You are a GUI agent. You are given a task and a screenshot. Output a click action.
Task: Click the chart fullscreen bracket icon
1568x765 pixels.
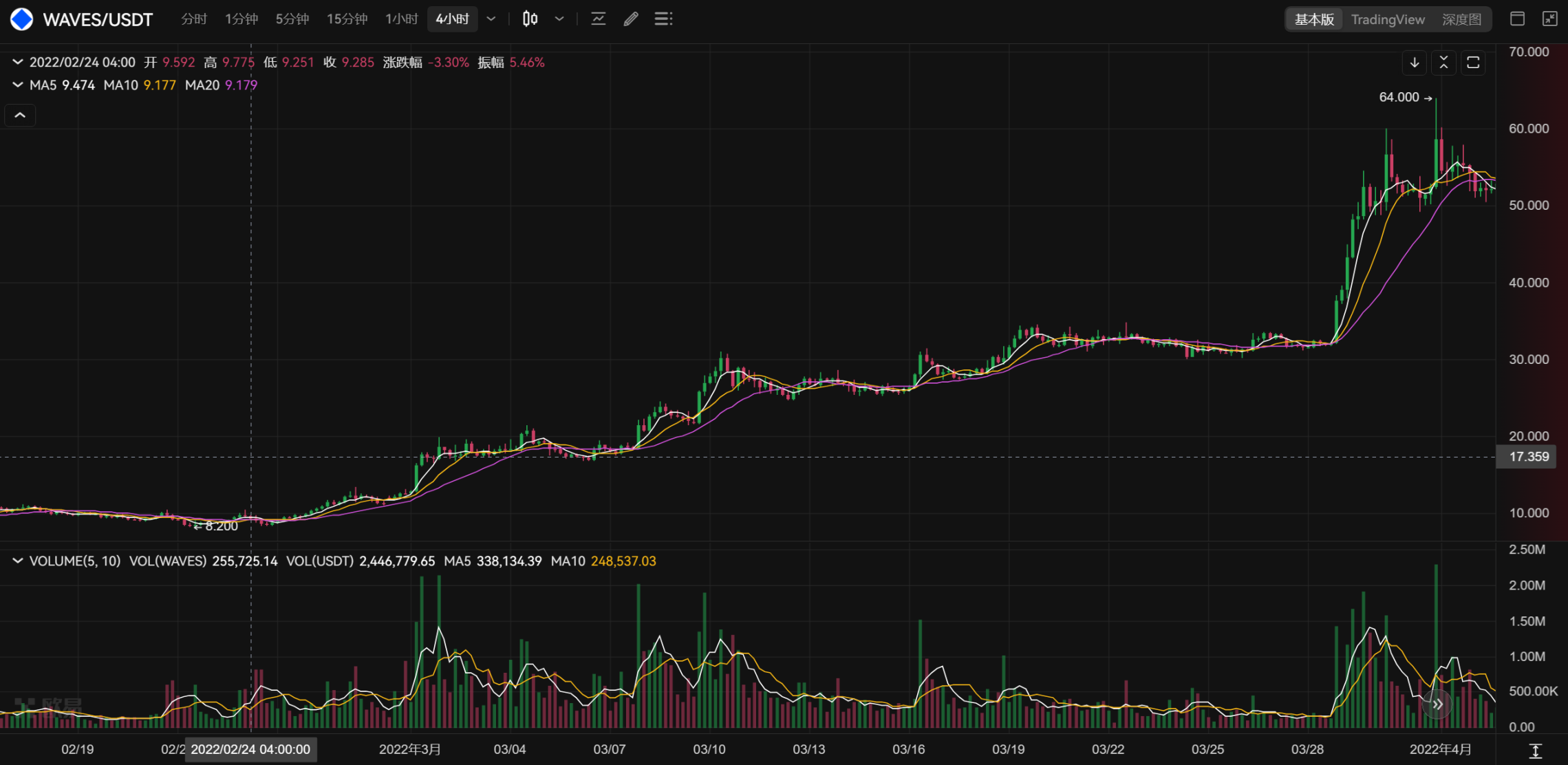click(1473, 63)
